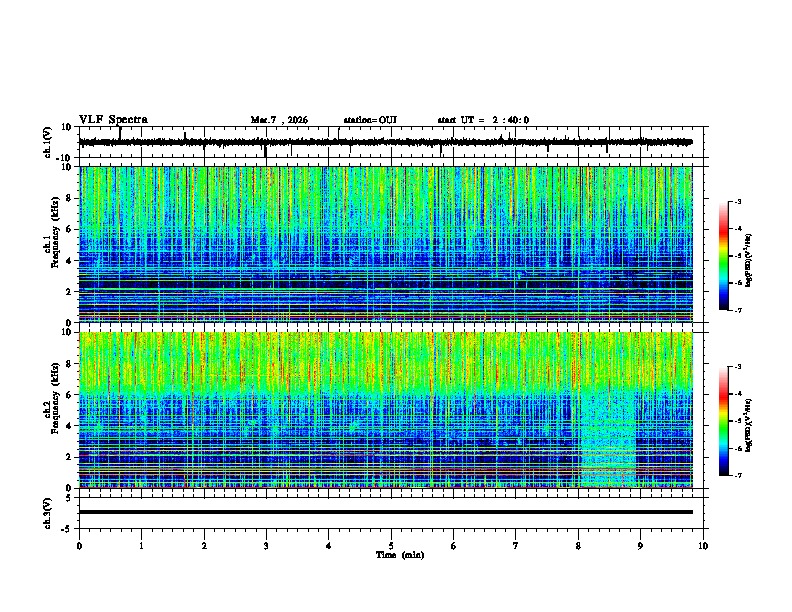Image resolution: width=792 pixels, height=612 pixels.
Task: Click time axis tick label "6"
Action: pyautogui.click(x=454, y=546)
